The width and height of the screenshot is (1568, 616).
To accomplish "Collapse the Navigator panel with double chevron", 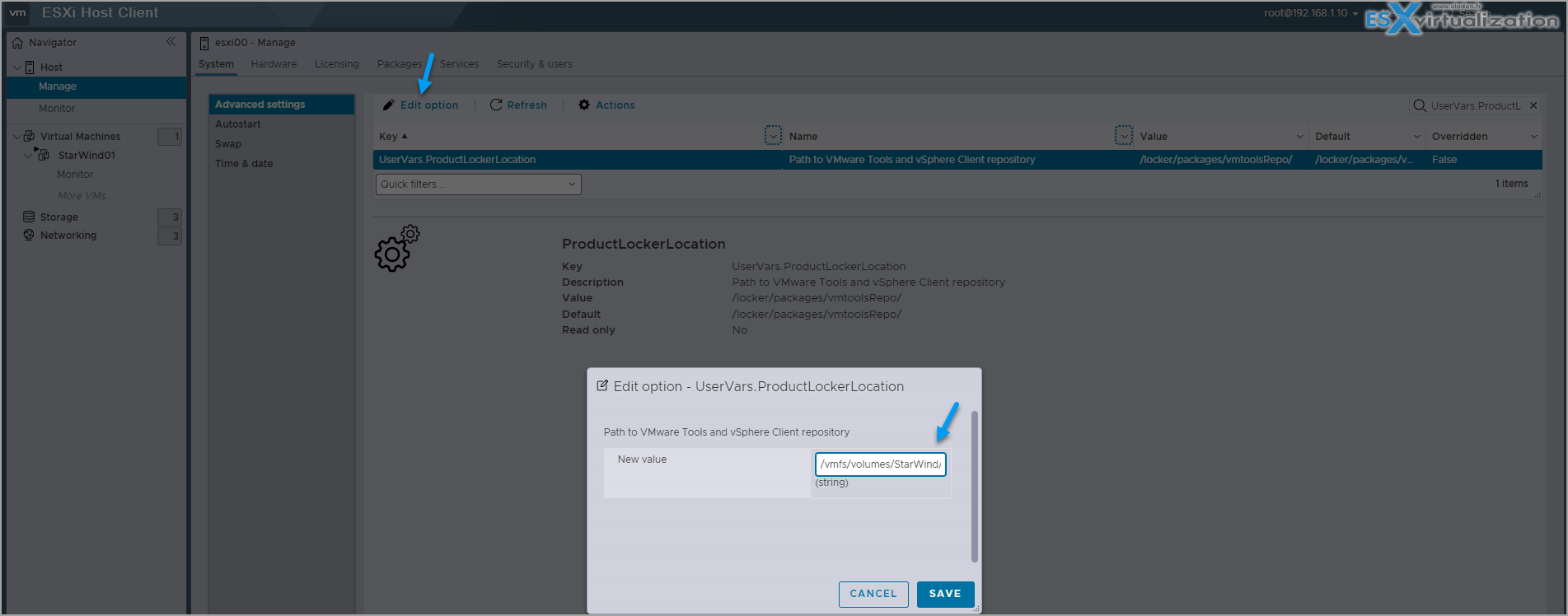I will 171,42.
